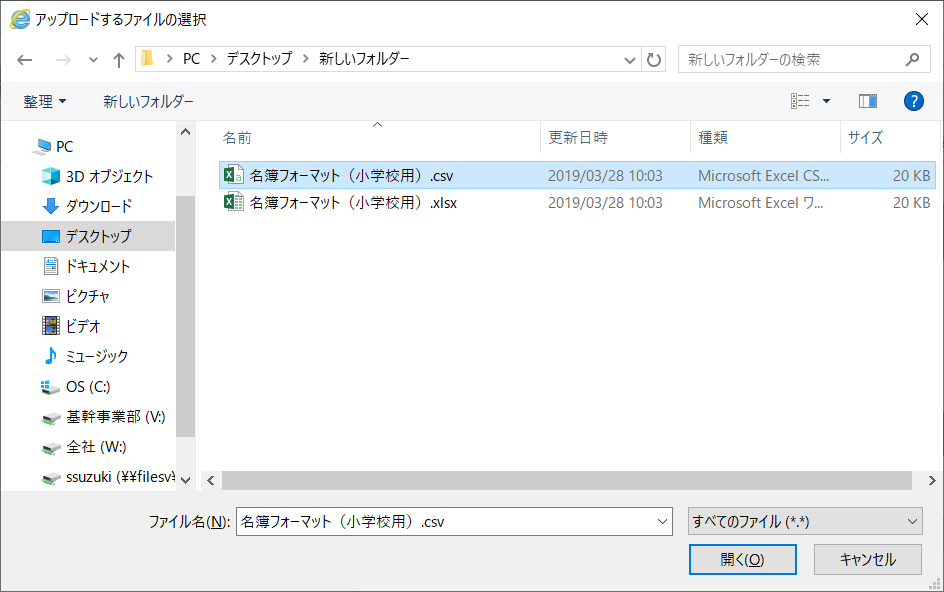Open the file type filter すべてのファイル dropdown

[x=805, y=521]
